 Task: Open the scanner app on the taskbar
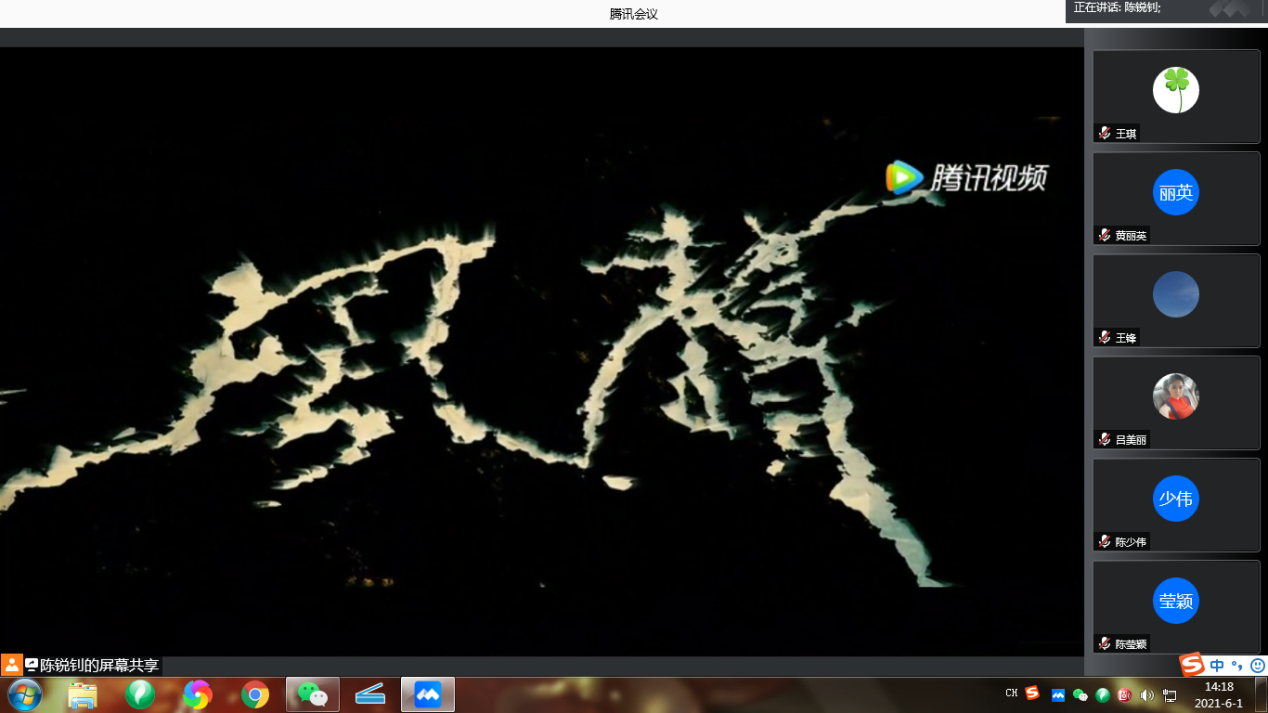click(370, 694)
